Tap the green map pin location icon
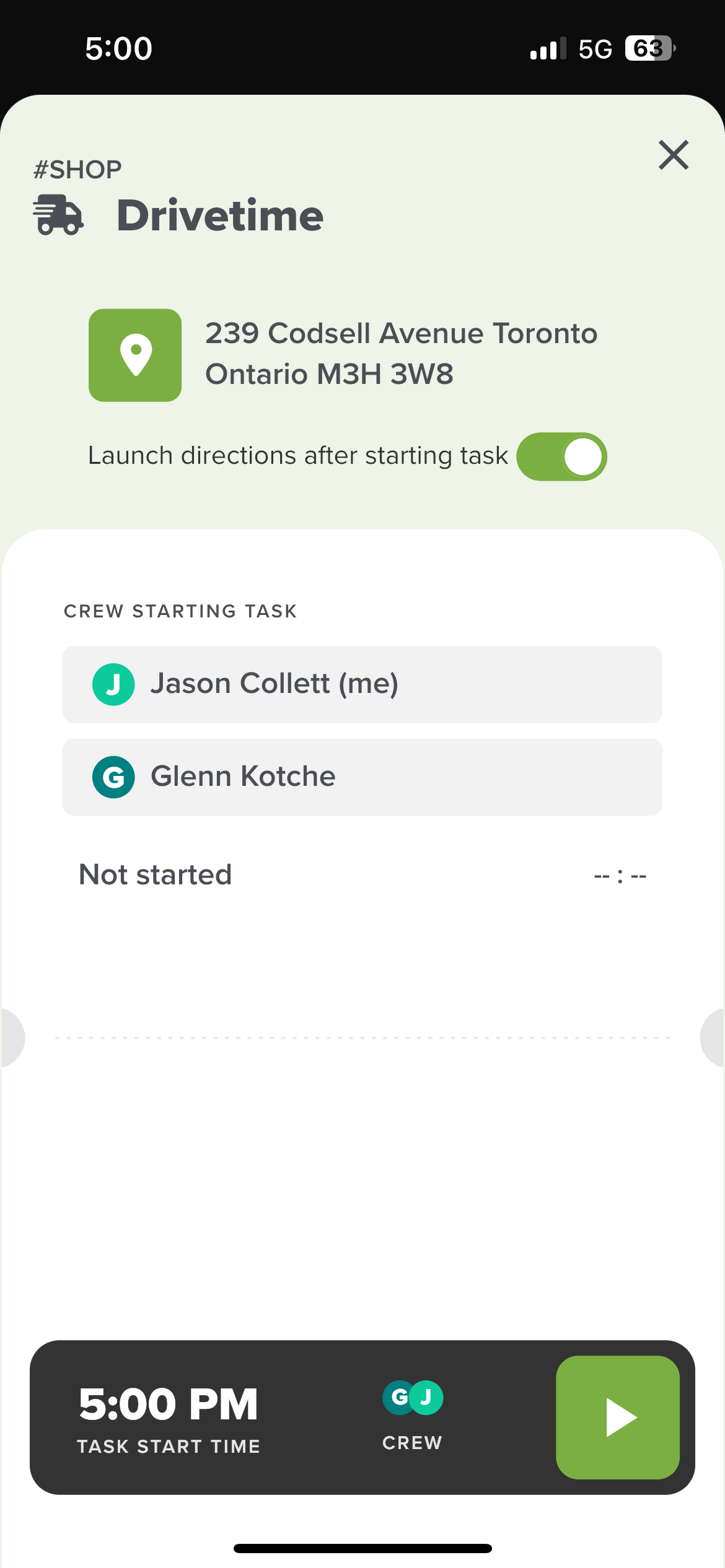This screenshot has height=1568, width=725. (x=135, y=355)
